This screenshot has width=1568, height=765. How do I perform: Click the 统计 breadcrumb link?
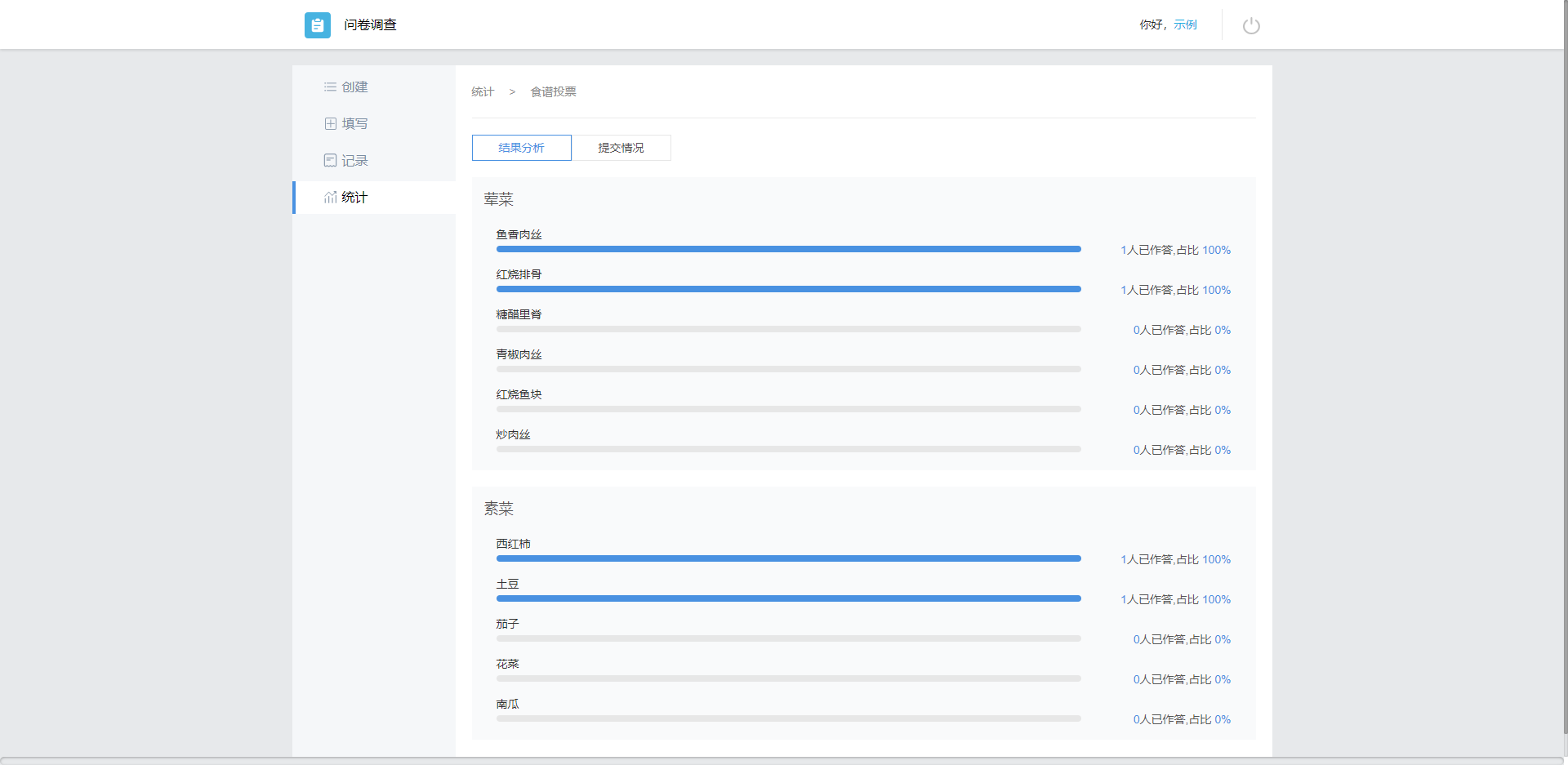coord(483,91)
